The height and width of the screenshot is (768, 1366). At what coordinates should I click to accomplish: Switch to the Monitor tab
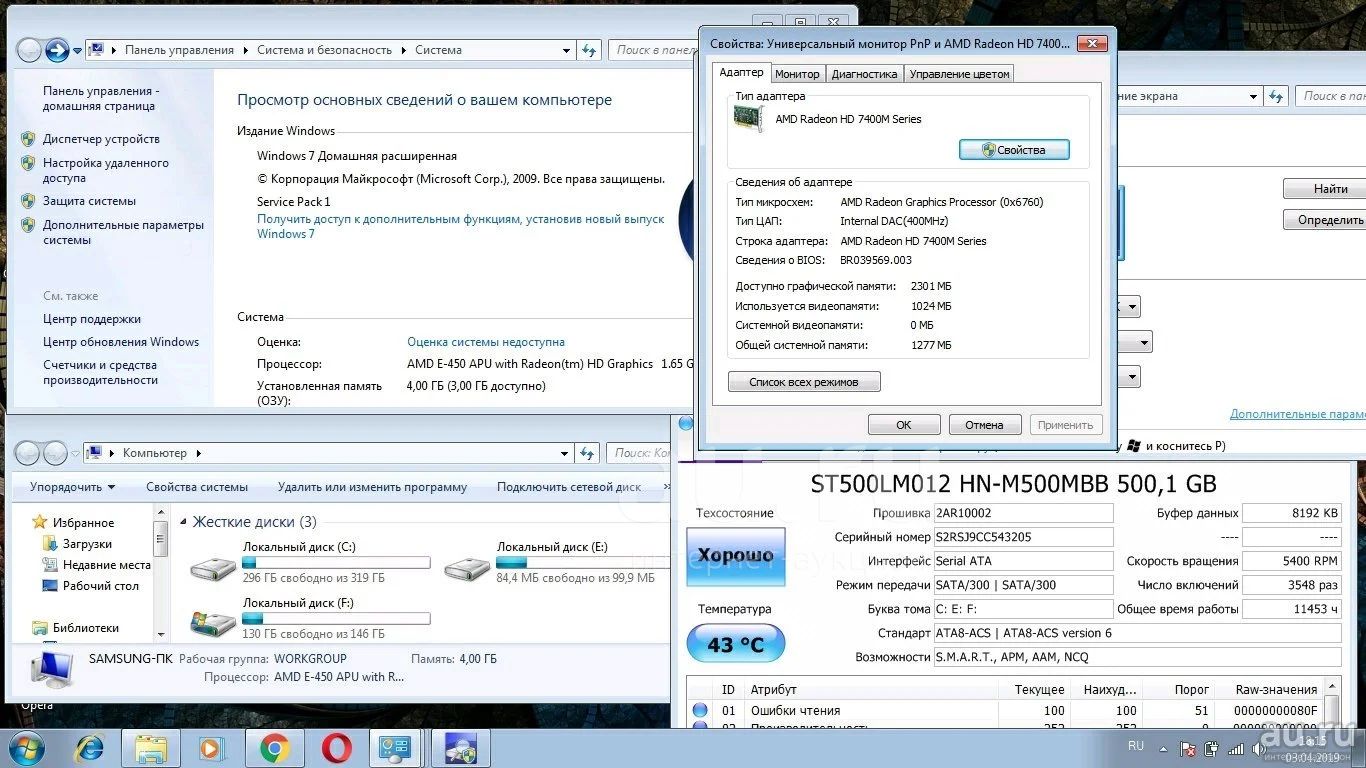(797, 74)
